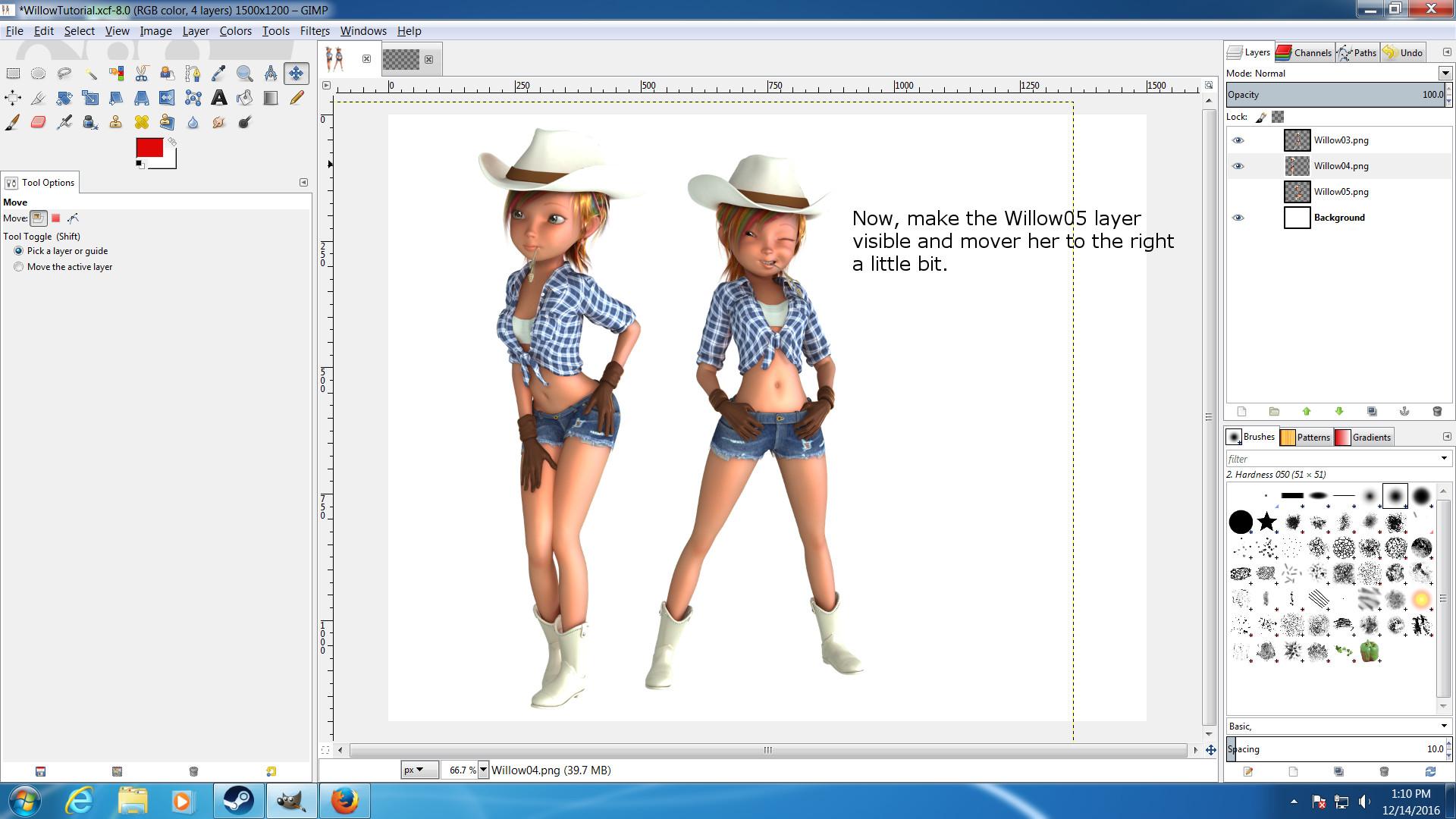Switch to the Patterns tab
This screenshot has width=1456, height=819.
pyautogui.click(x=1305, y=438)
